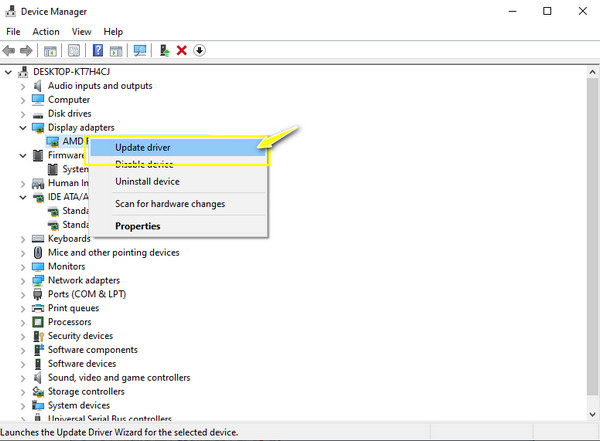Expand the Disk drives category arrow
This screenshot has height=441, width=600.
pyautogui.click(x=23, y=114)
